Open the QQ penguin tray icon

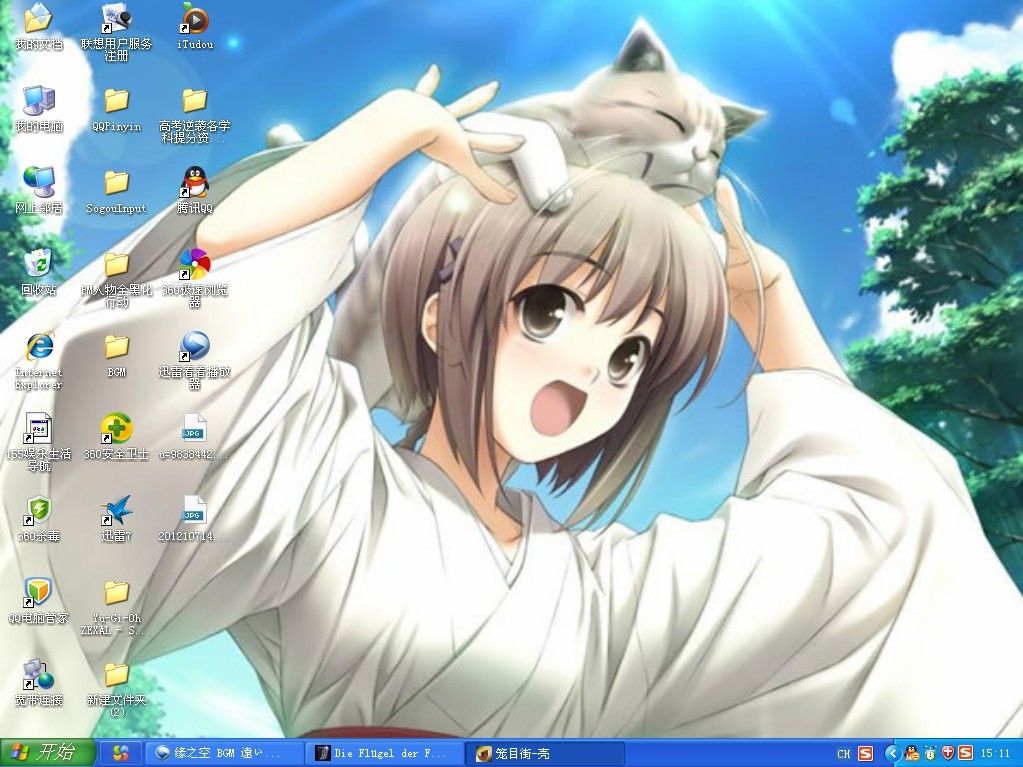911,753
